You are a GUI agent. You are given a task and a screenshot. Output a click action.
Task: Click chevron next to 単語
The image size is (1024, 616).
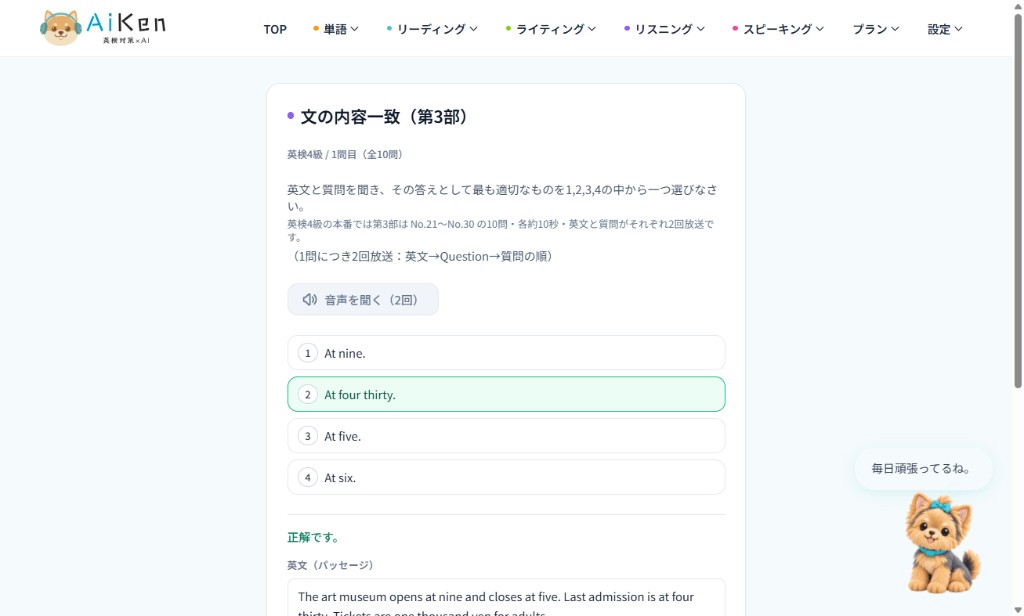355,29
